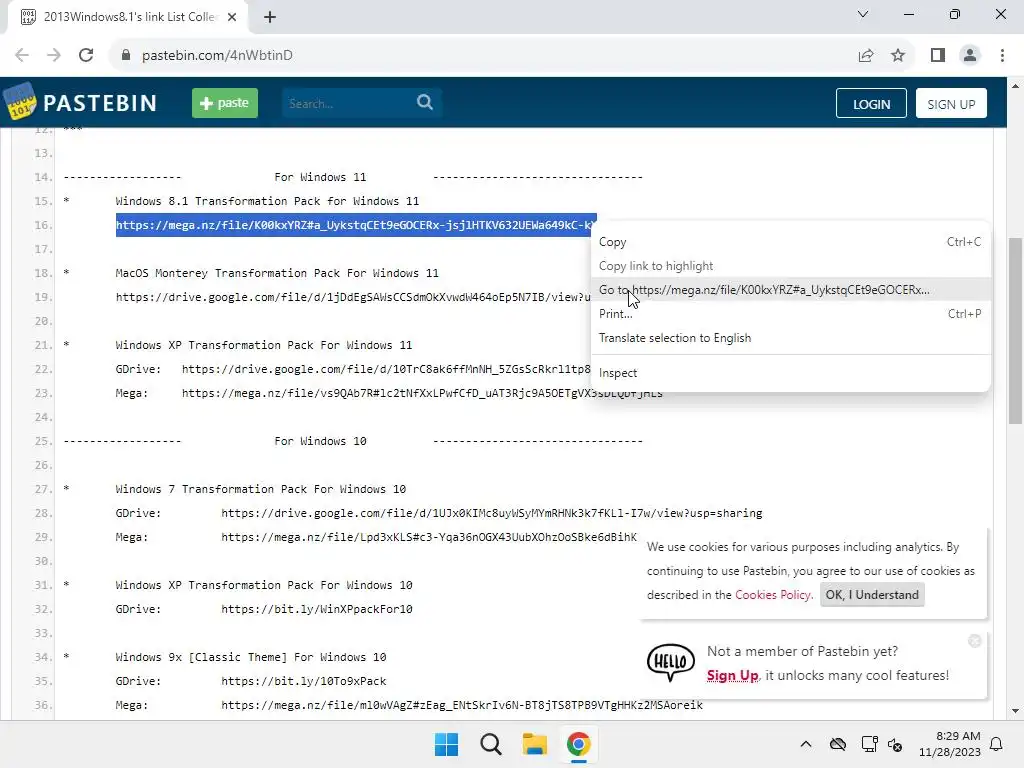Screen dimensions: 1024x768
Task: Click the line 36 mega.nz URL
Action: coord(462,705)
